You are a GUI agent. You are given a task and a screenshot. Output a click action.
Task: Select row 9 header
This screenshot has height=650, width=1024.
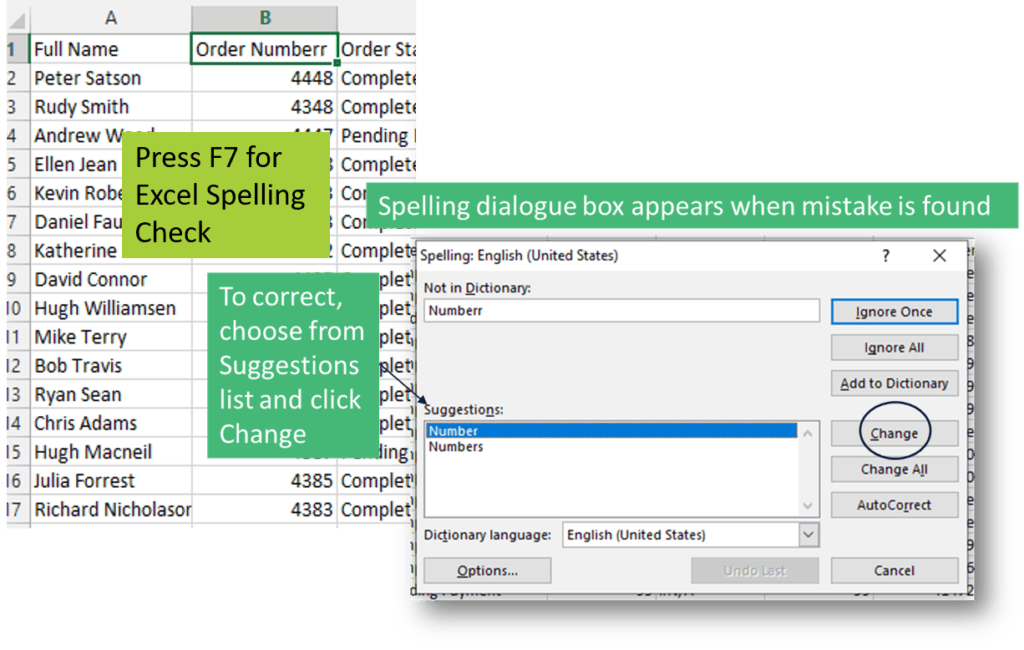coord(18,279)
